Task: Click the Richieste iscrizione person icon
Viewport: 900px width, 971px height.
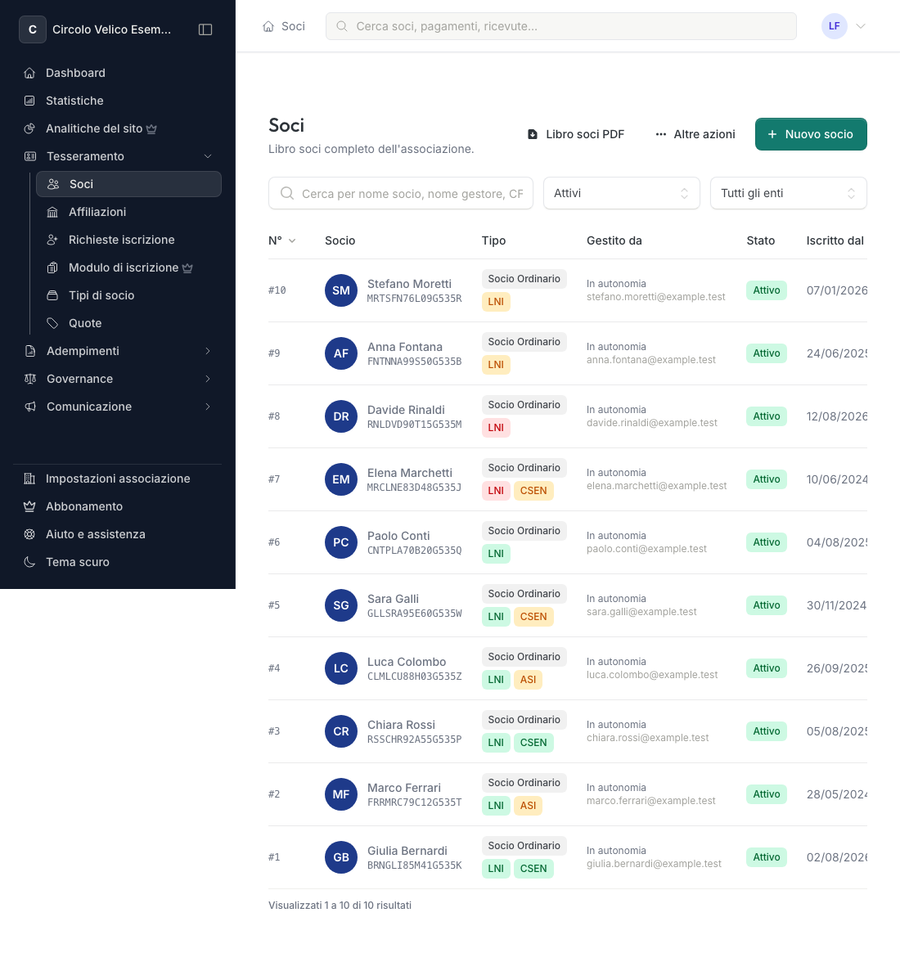Action: click(53, 240)
